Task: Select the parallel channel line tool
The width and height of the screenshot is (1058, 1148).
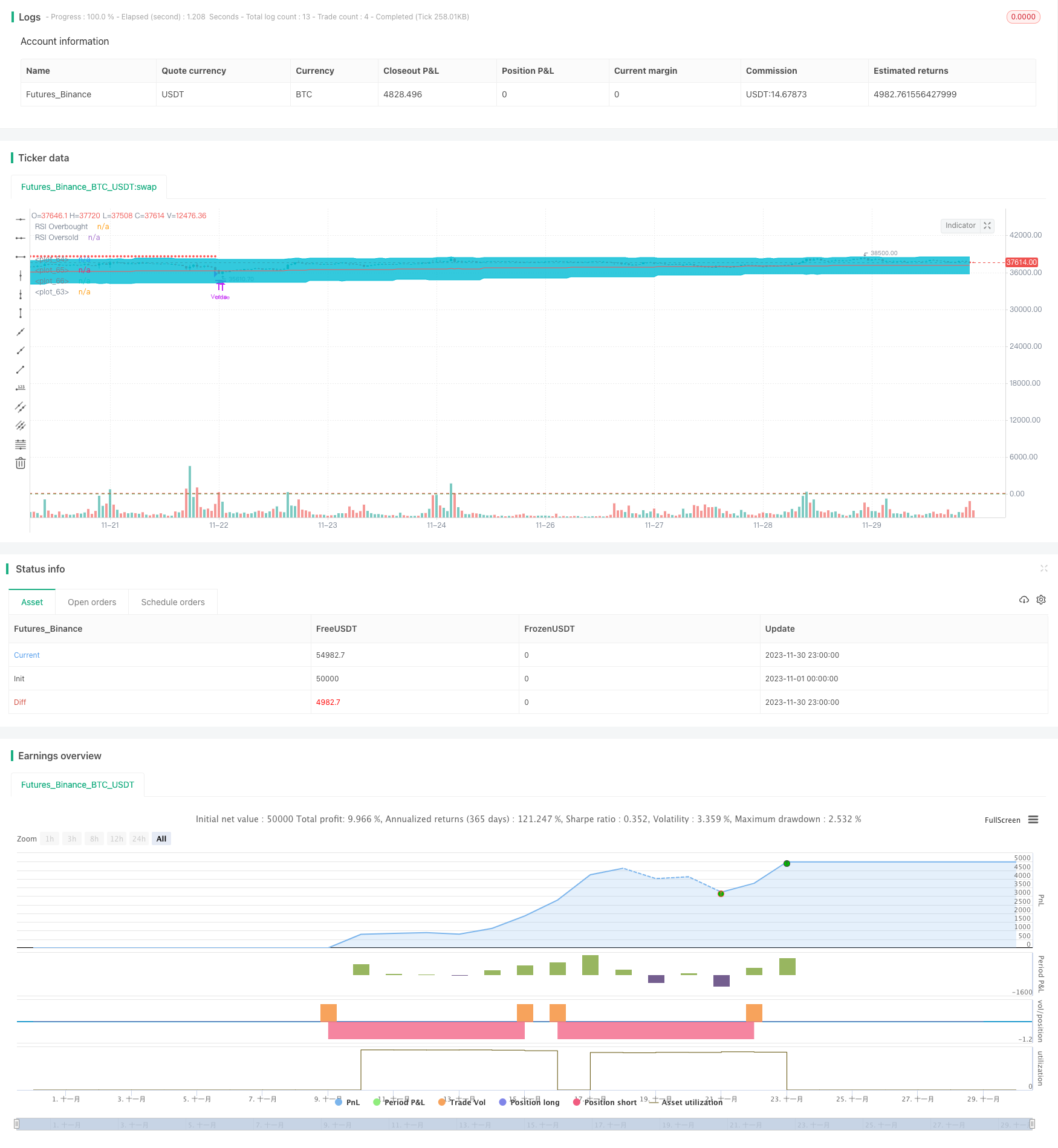Action: [x=21, y=407]
